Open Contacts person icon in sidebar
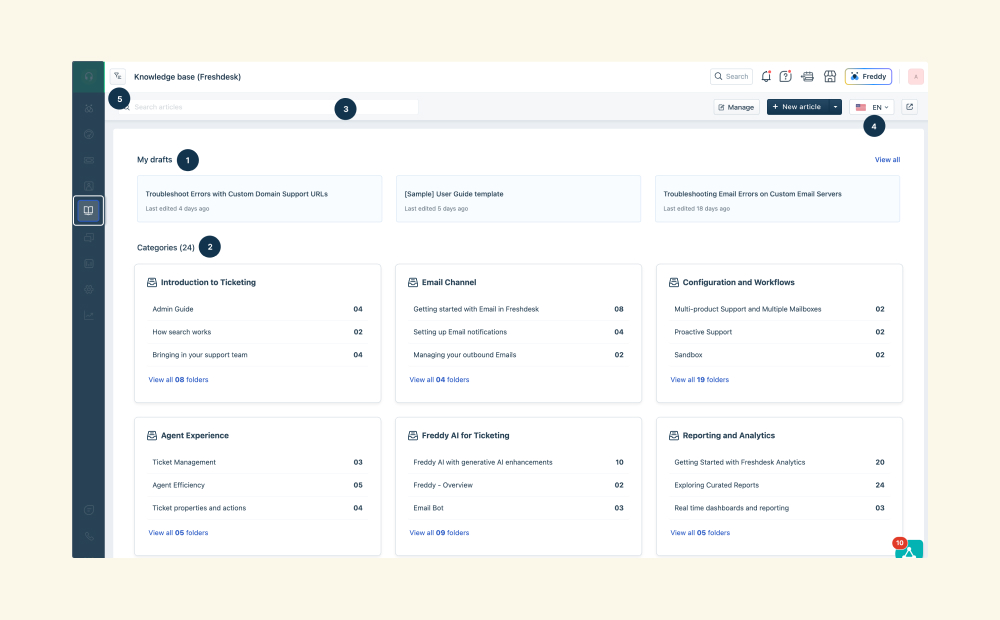 click(89, 186)
